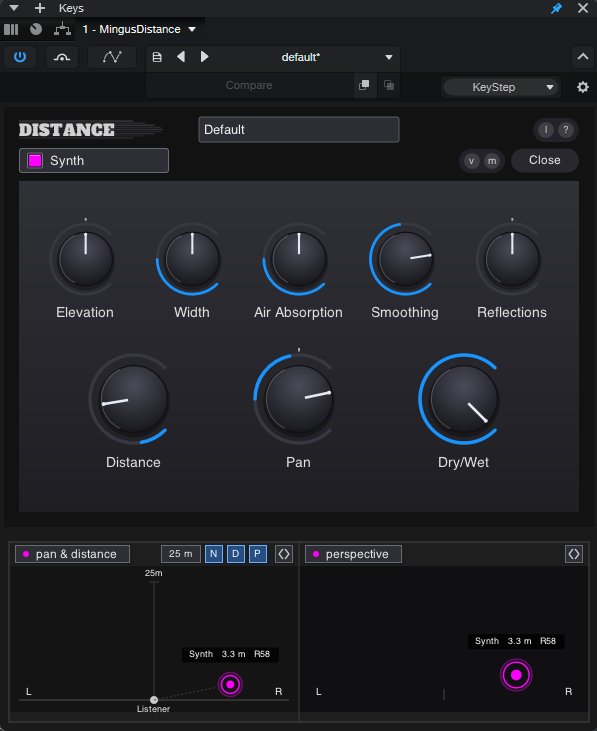Viewport: 597px width, 731px height.
Task: Expand the default* preset dropdown
Action: (x=388, y=57)
